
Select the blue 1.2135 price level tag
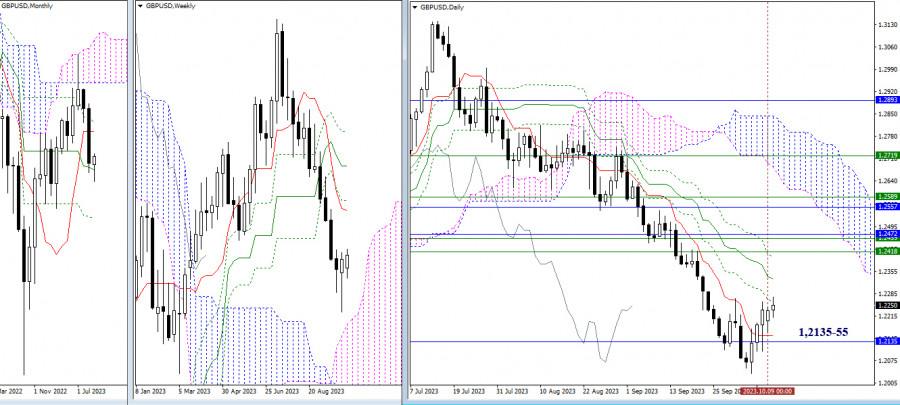coord(887,341)
